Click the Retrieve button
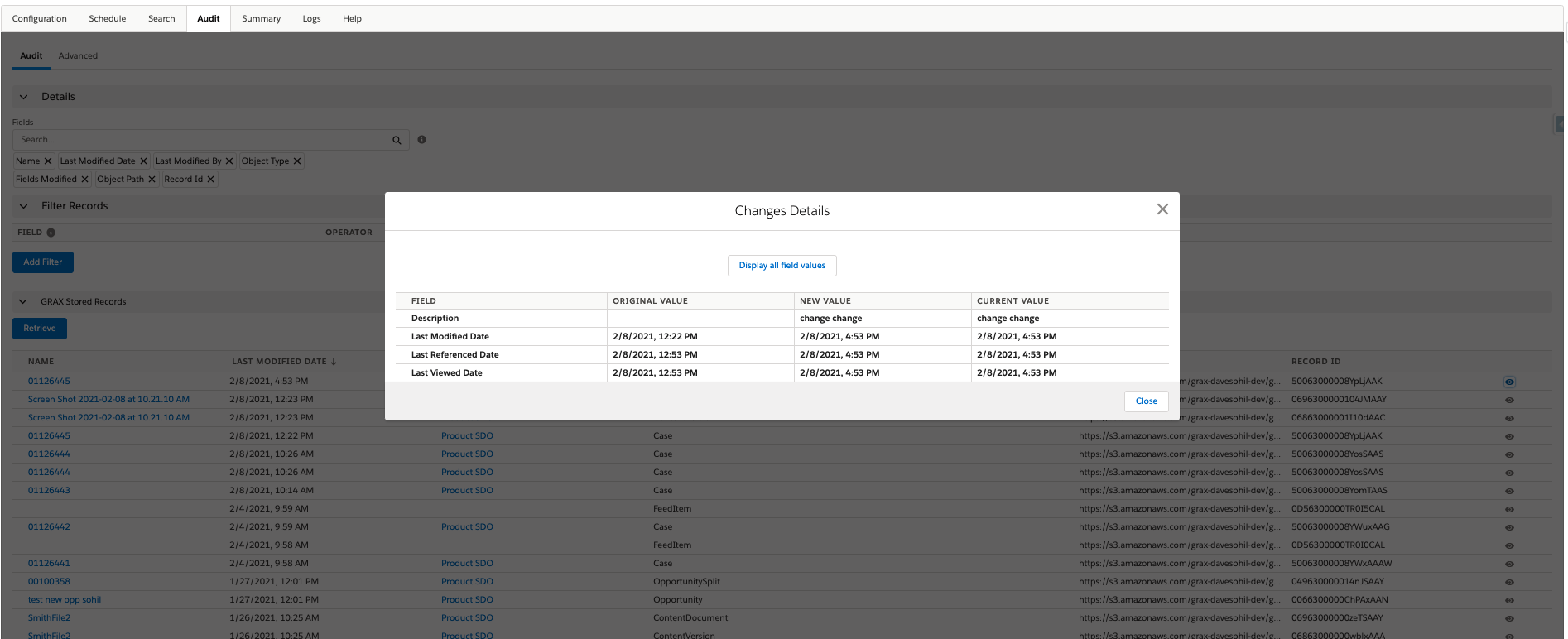 pyautogui.click(x=40, y=329)
